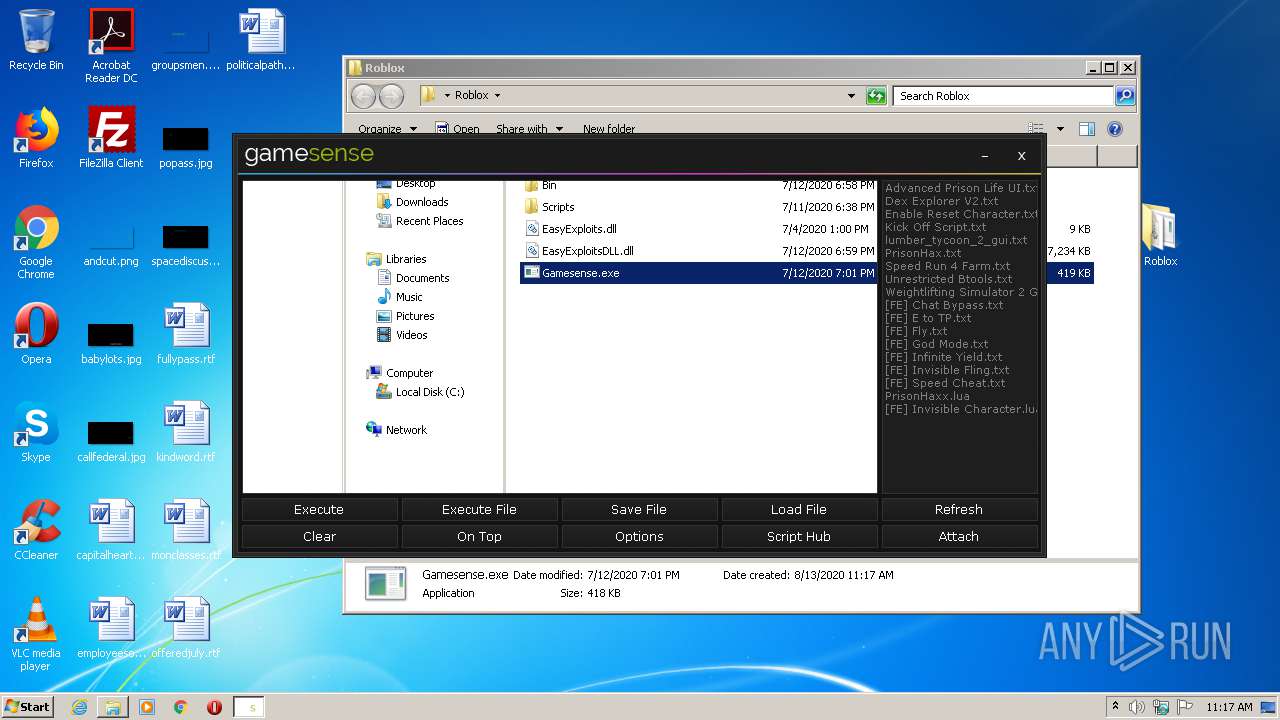Click media player taskbar icon
This screenshot has height=720, width=1280.
(x=147, y=707)
